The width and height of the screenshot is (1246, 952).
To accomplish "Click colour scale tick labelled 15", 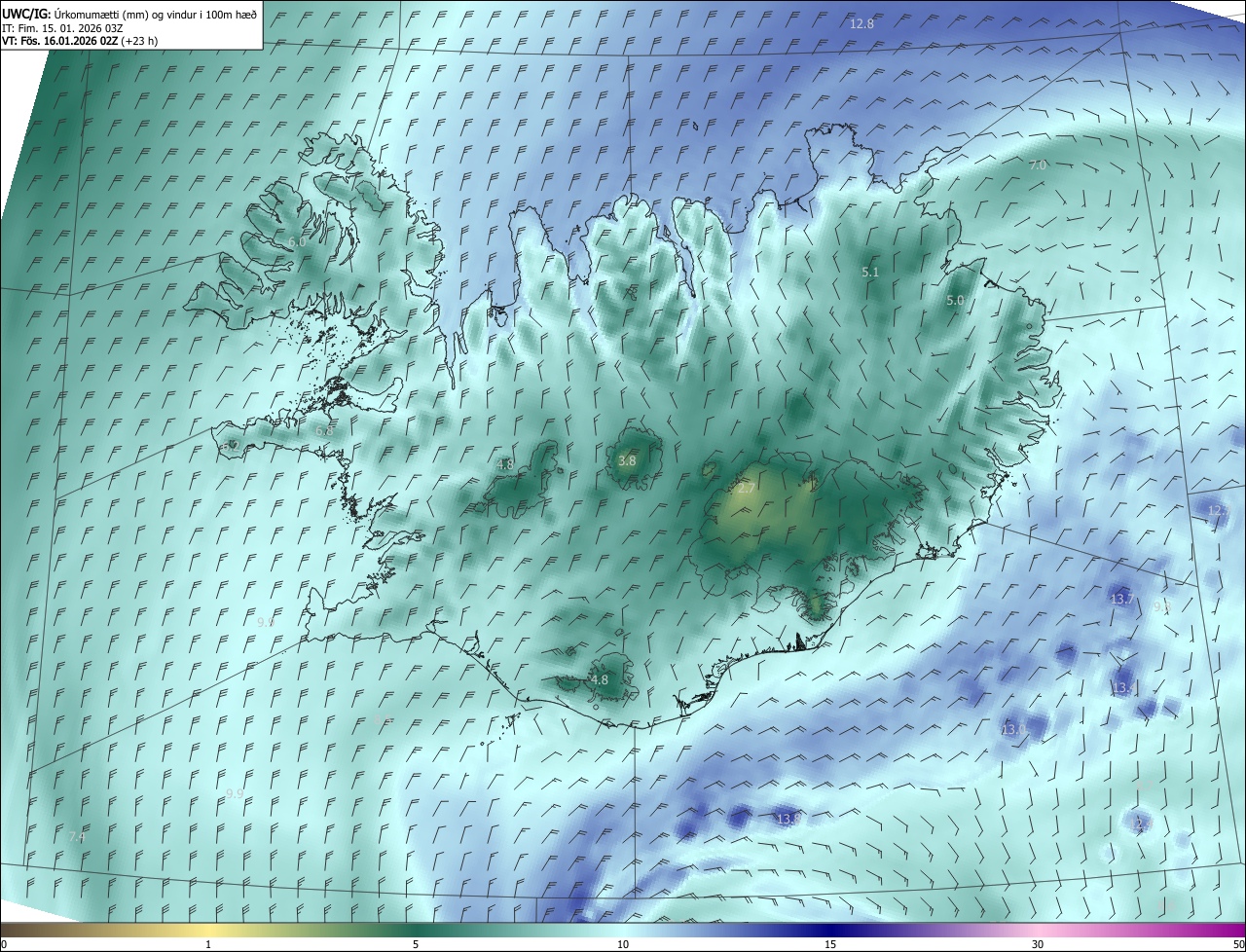I will 830,945.
